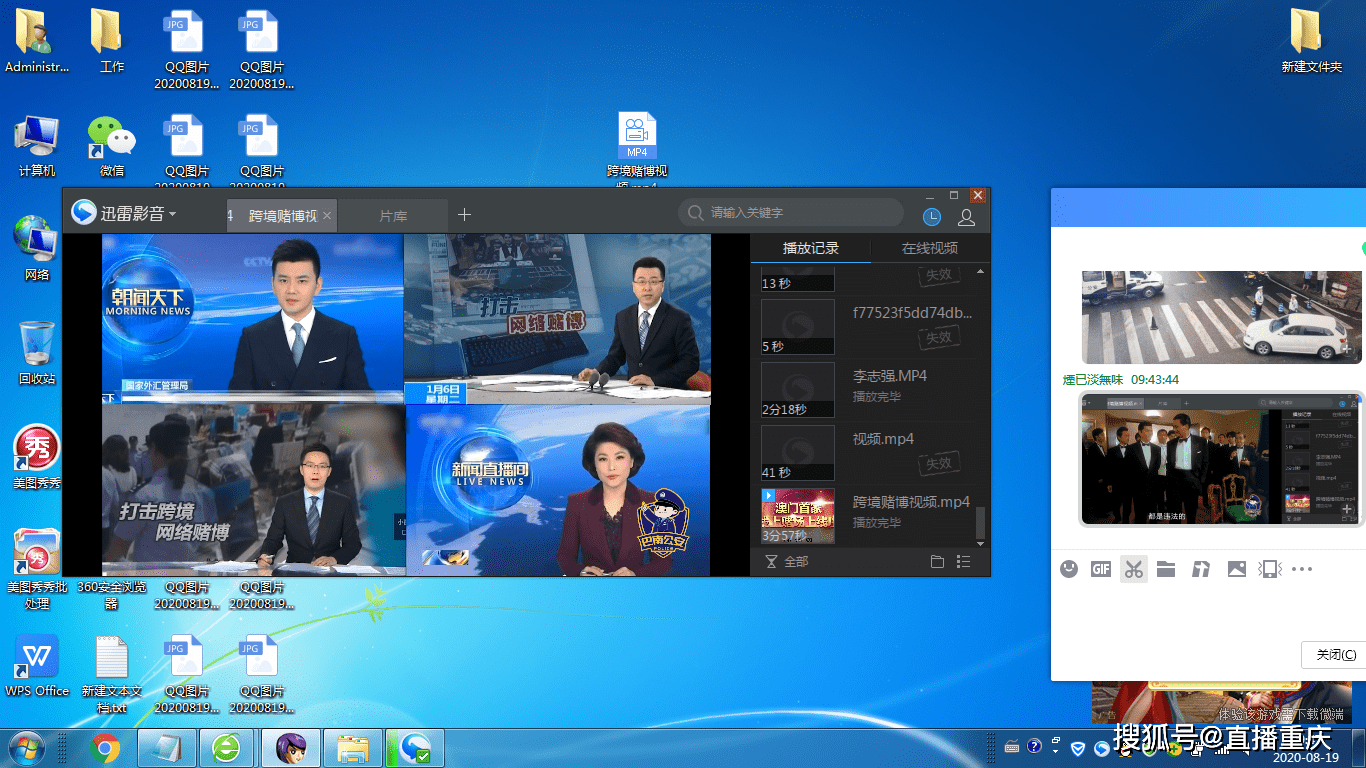Screen dimensions: 1366x768
Task: Open the 回收站 recycle bin
Action: tap(37, 353)
